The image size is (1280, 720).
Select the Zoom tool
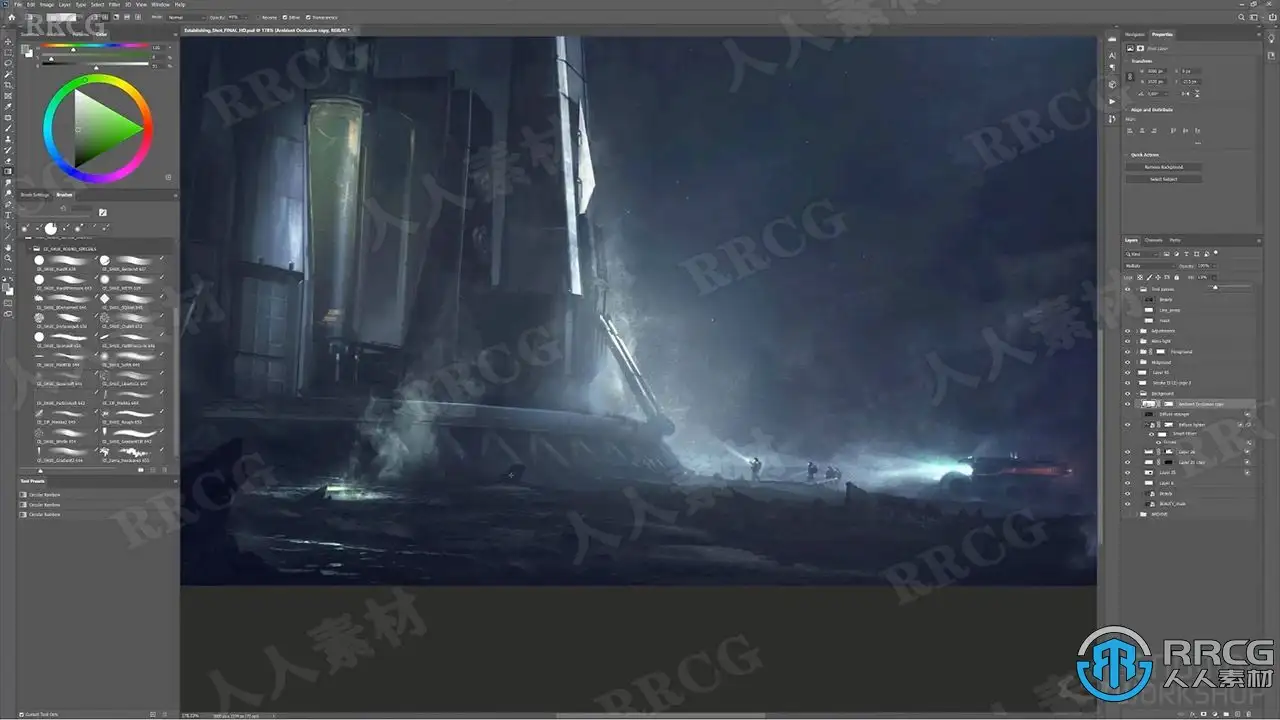(x=9, y=258)
